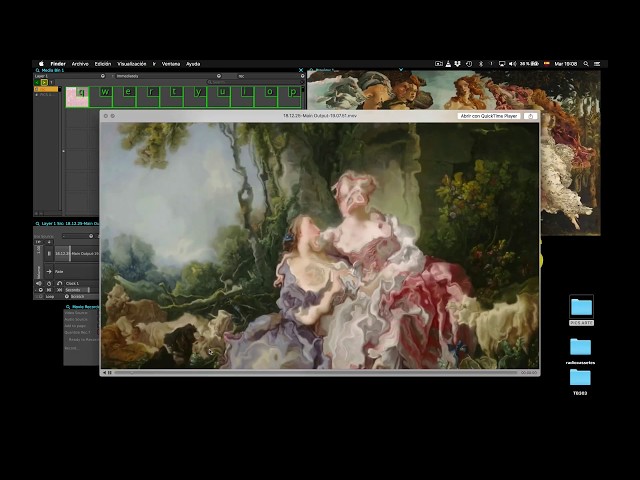
Task: Click the pause icon beside Main Output clip
Action: pyautogui.click(x=49, y=253)
